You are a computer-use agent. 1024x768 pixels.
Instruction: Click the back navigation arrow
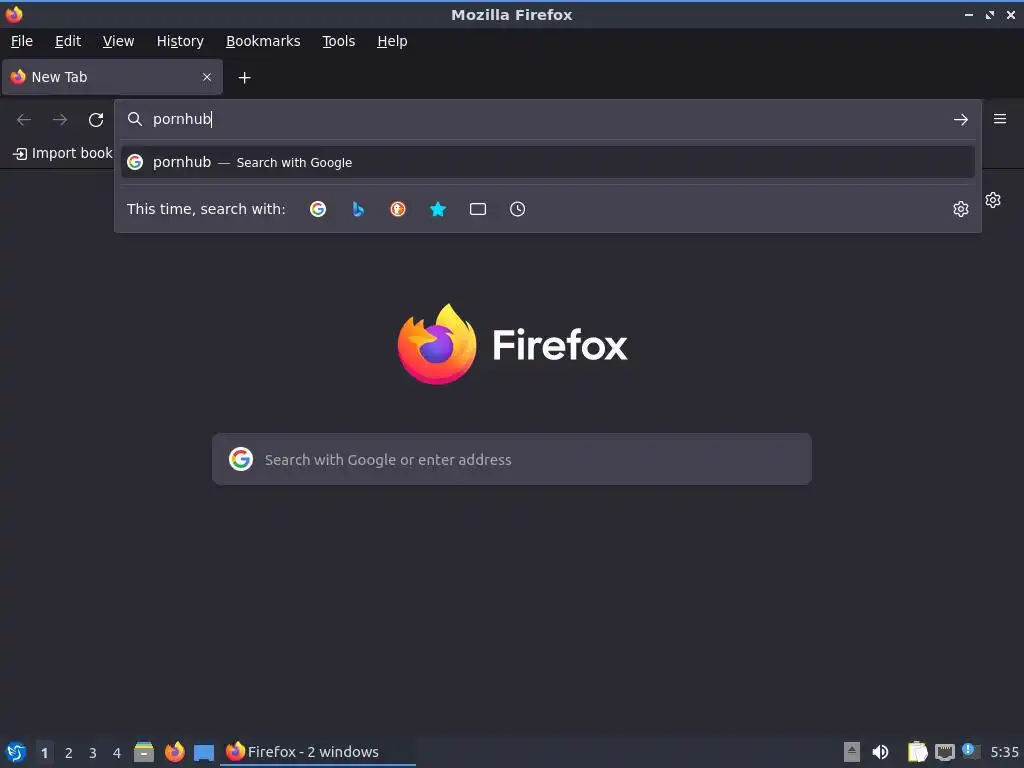coord(24,120)
